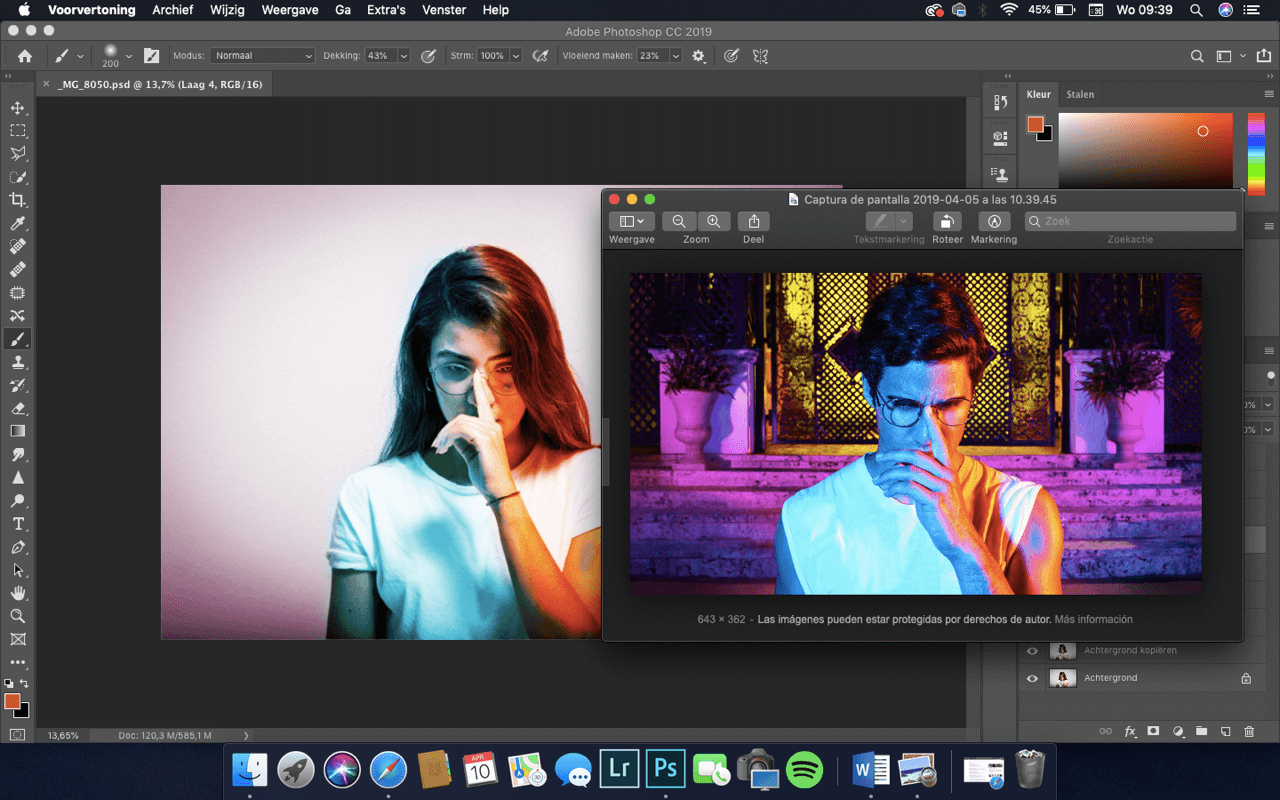Select the Move tool in Photoshop's toolbar

[18, 108]
